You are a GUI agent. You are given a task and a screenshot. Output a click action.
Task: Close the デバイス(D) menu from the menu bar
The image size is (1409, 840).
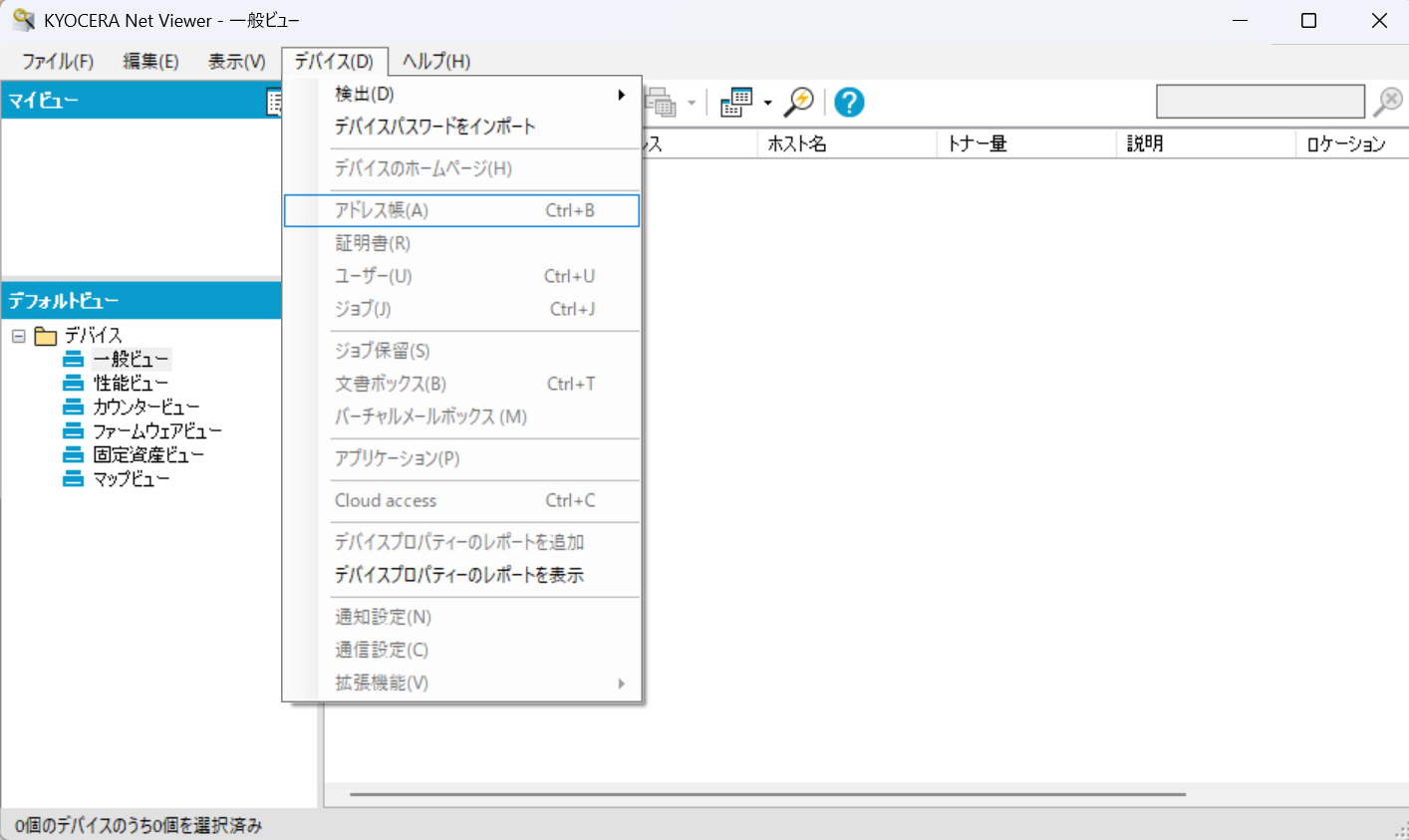tap(334, 62)
